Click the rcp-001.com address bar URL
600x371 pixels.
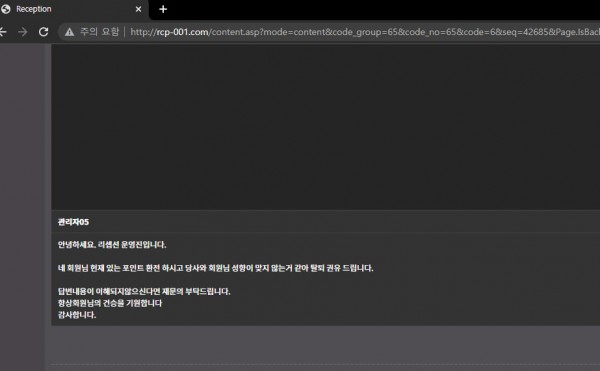click(x=364, y=32)
